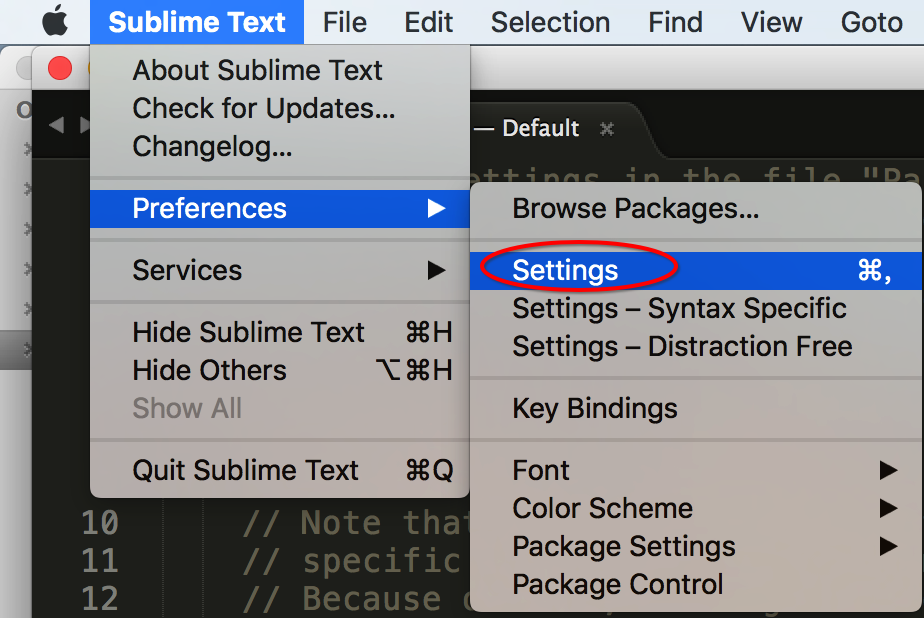Select Settings in the Preferences submenu
The width and height of the screenshot is (924, 618).
pos(566,270)
